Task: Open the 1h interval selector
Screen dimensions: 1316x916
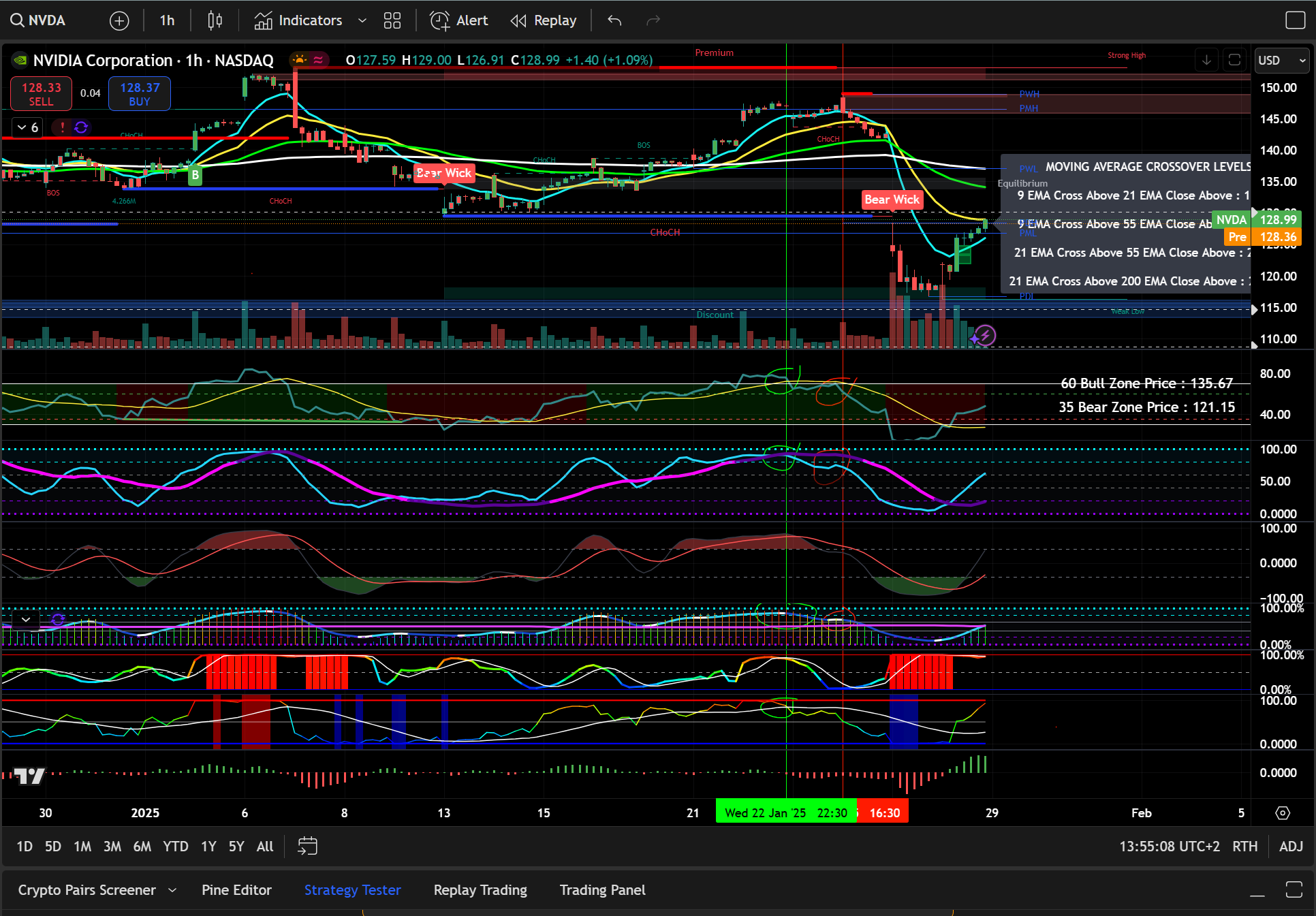Action: [x=167, y=20]
